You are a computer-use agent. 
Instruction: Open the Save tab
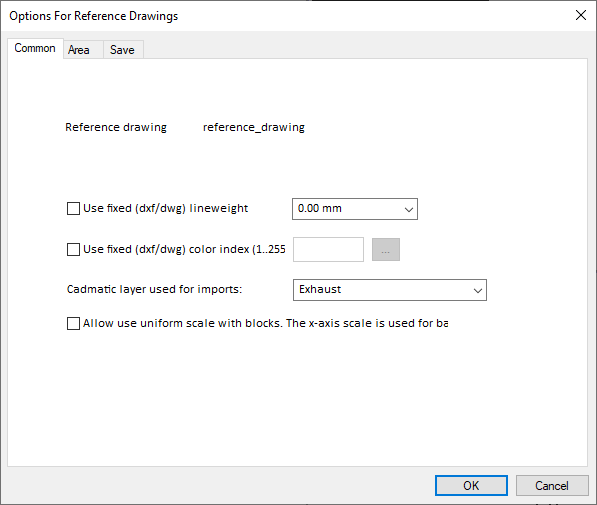pyautogui.click(x=122, y=50)
